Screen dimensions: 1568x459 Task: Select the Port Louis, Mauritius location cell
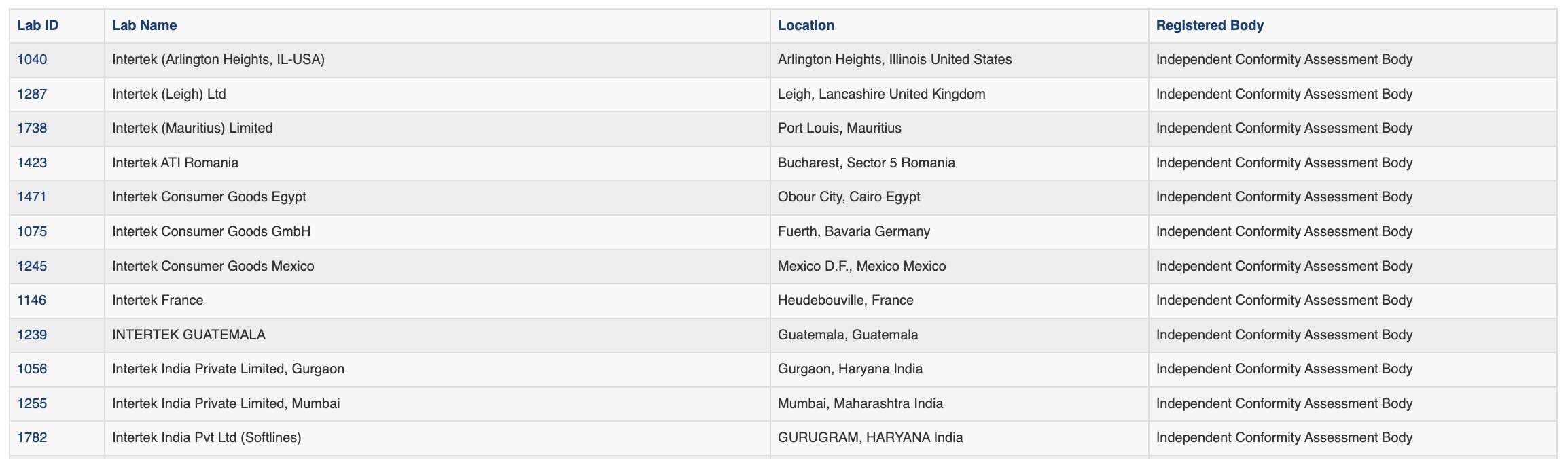(x=959, y=129)
